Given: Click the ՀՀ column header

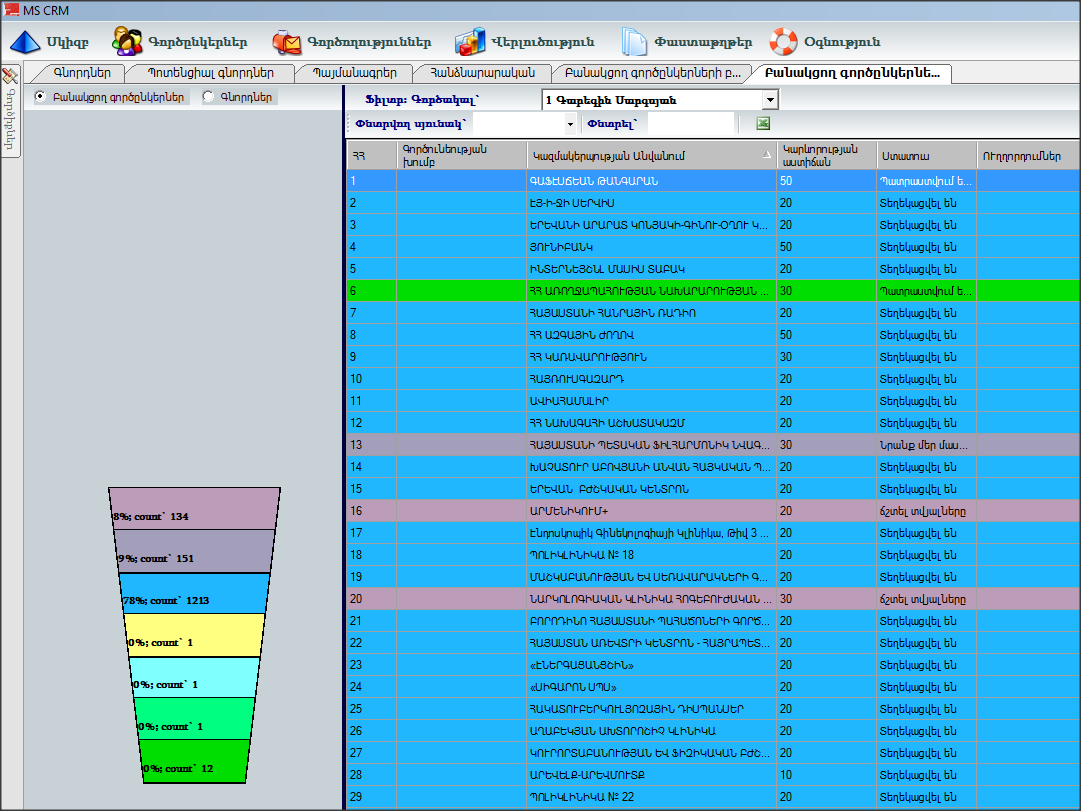Looking at the screenshot, I should pyautogui.click(x=372, y=156).
